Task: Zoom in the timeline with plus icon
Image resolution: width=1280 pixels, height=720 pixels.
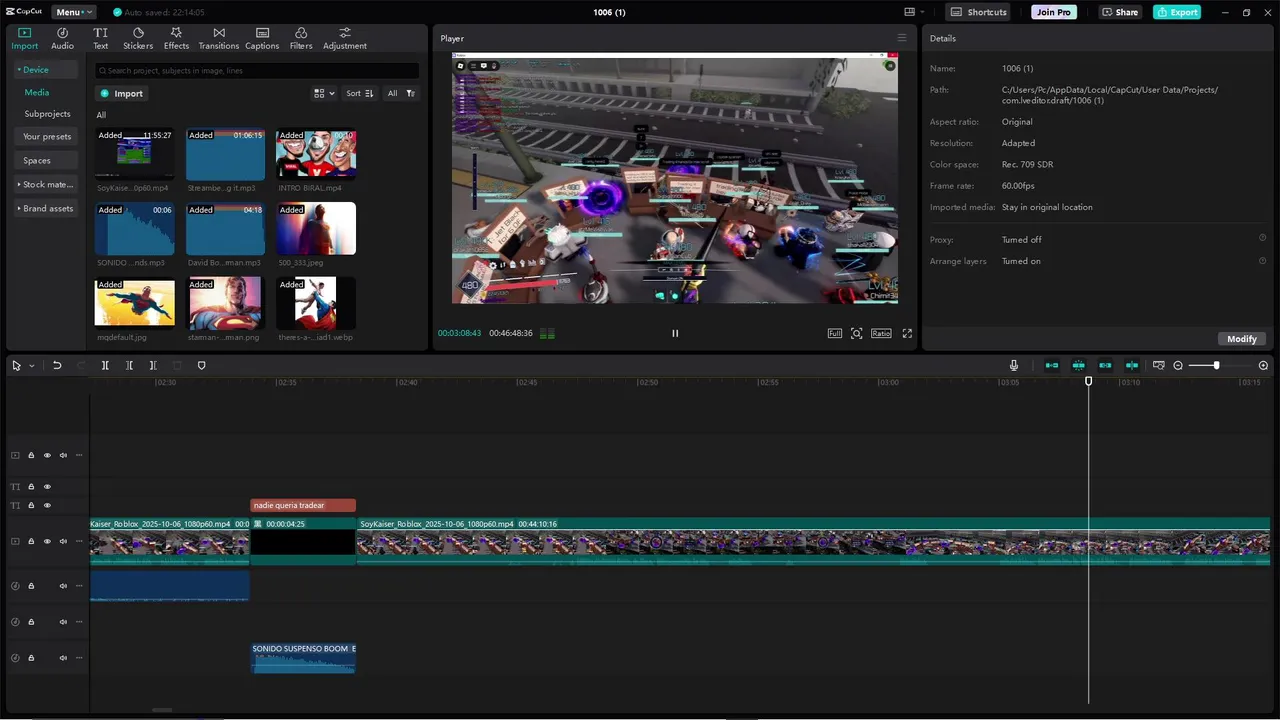Action: (x=1263, y=365)
